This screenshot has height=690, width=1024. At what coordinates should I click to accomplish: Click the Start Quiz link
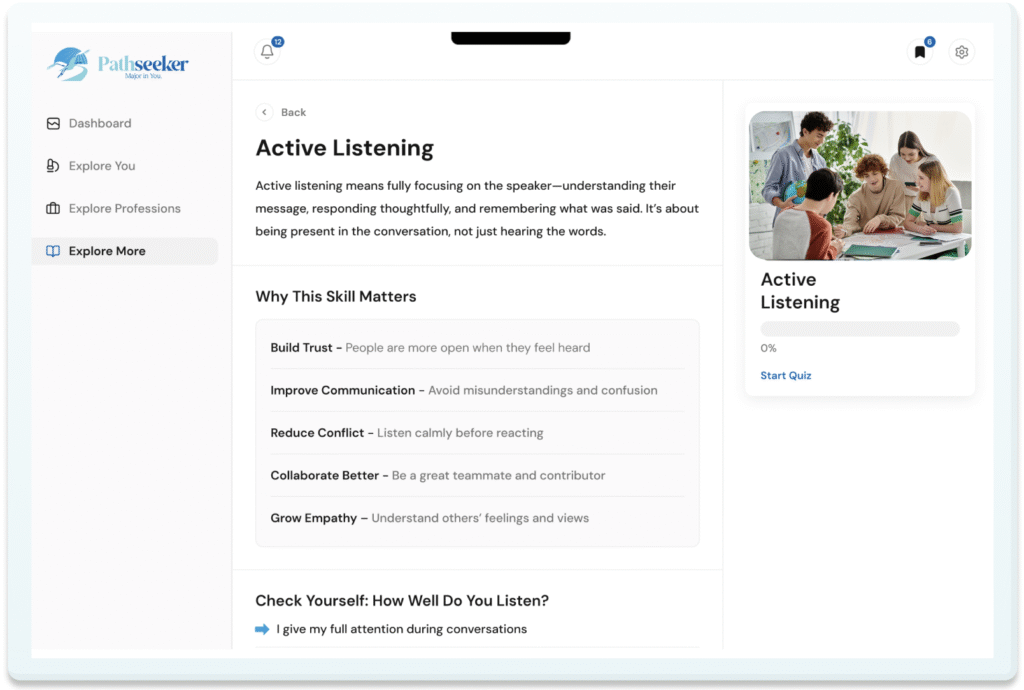786,376
